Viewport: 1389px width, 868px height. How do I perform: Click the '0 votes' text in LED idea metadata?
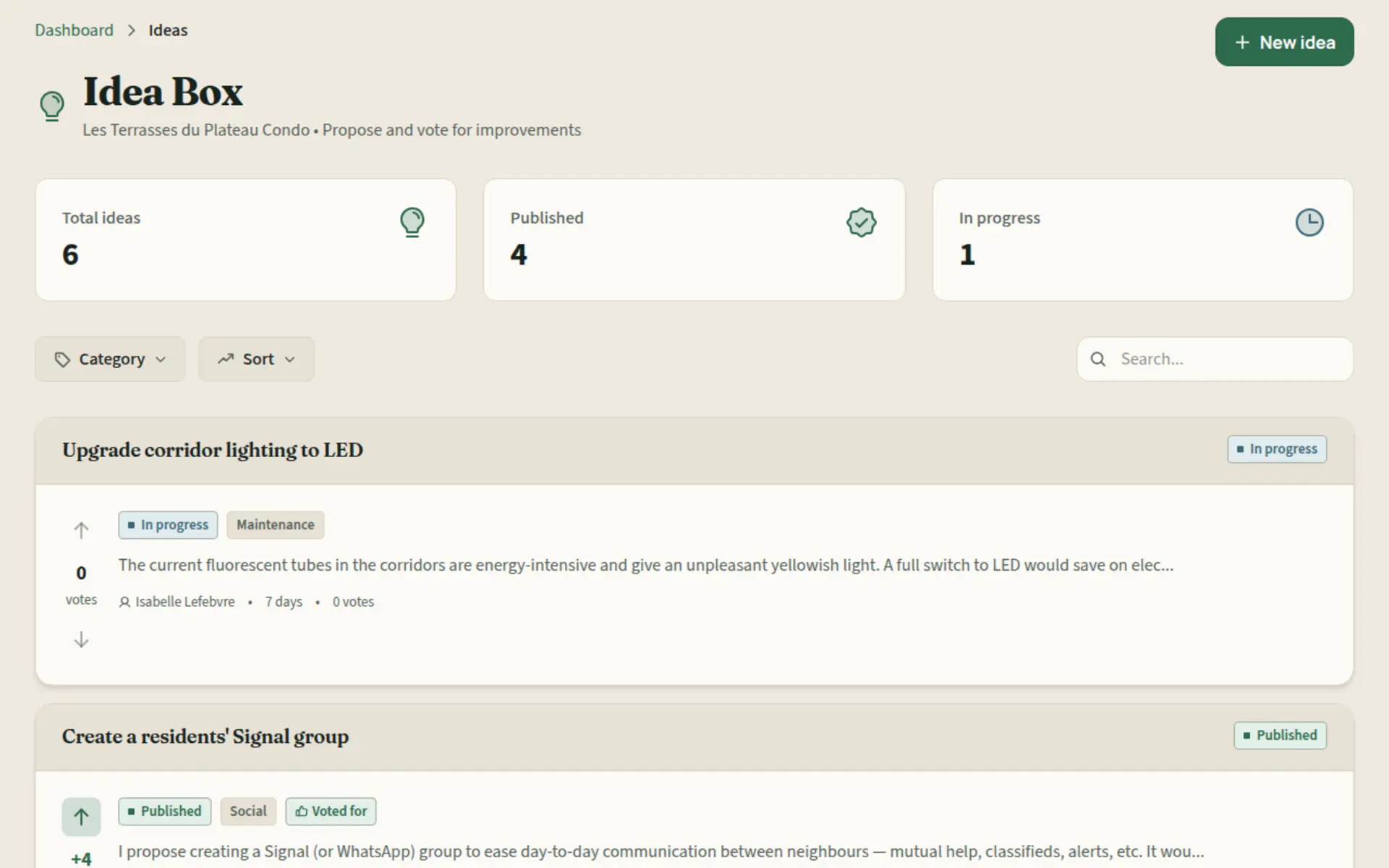pos(353,602)
